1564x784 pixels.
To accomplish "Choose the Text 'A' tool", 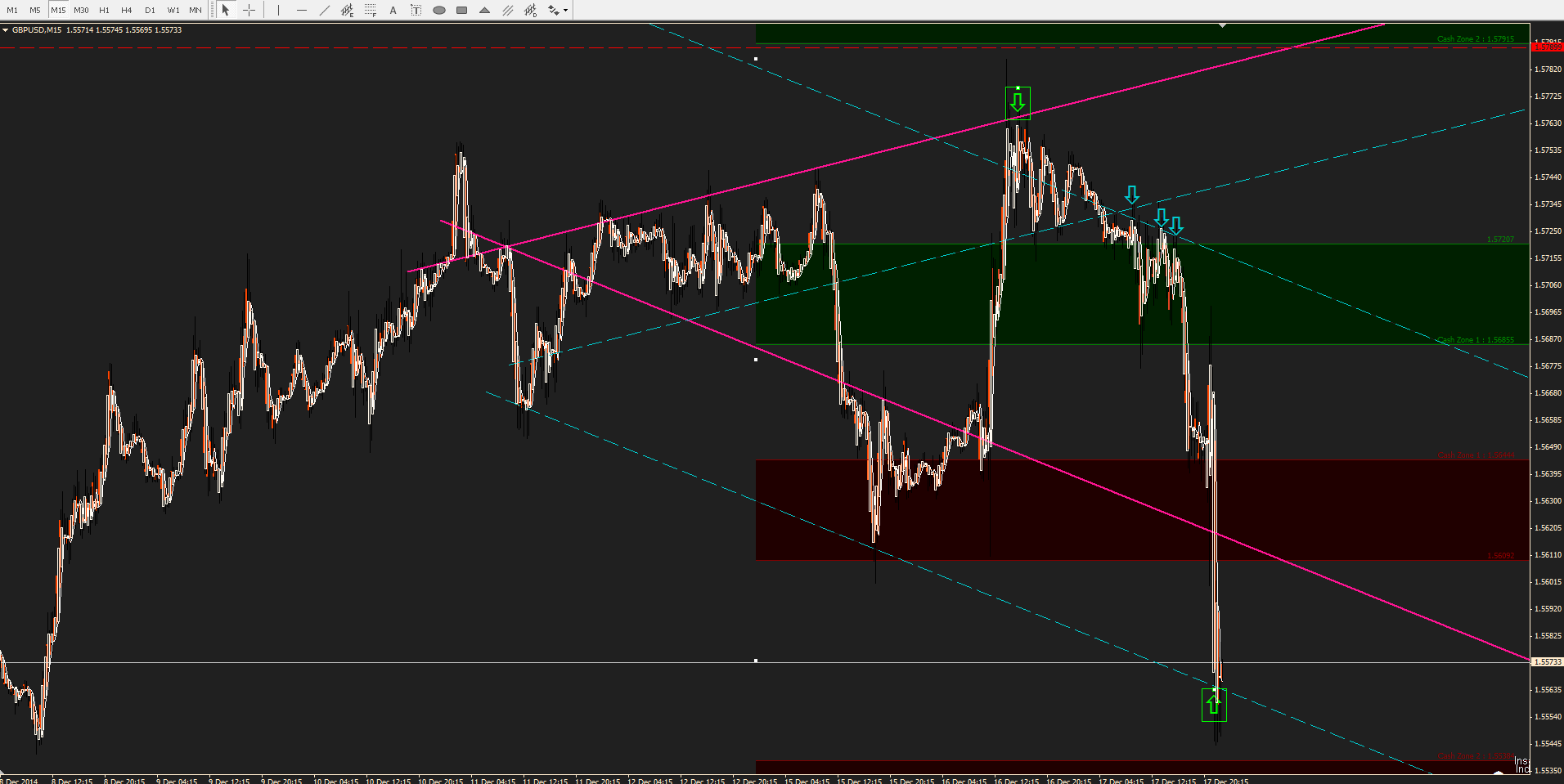I will (393, 10).
